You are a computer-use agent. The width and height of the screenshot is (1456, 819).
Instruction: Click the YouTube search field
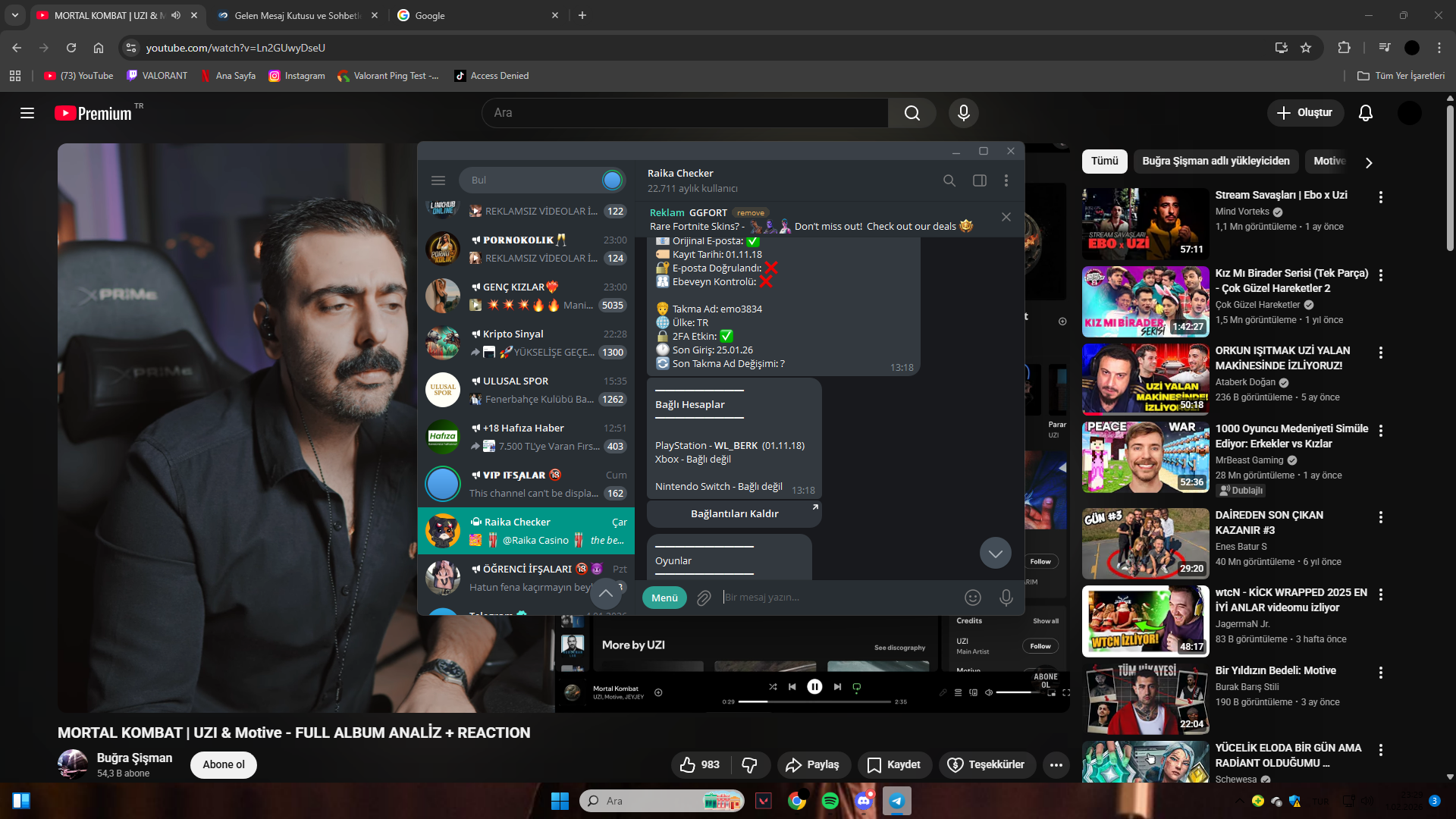click(685, 113)
